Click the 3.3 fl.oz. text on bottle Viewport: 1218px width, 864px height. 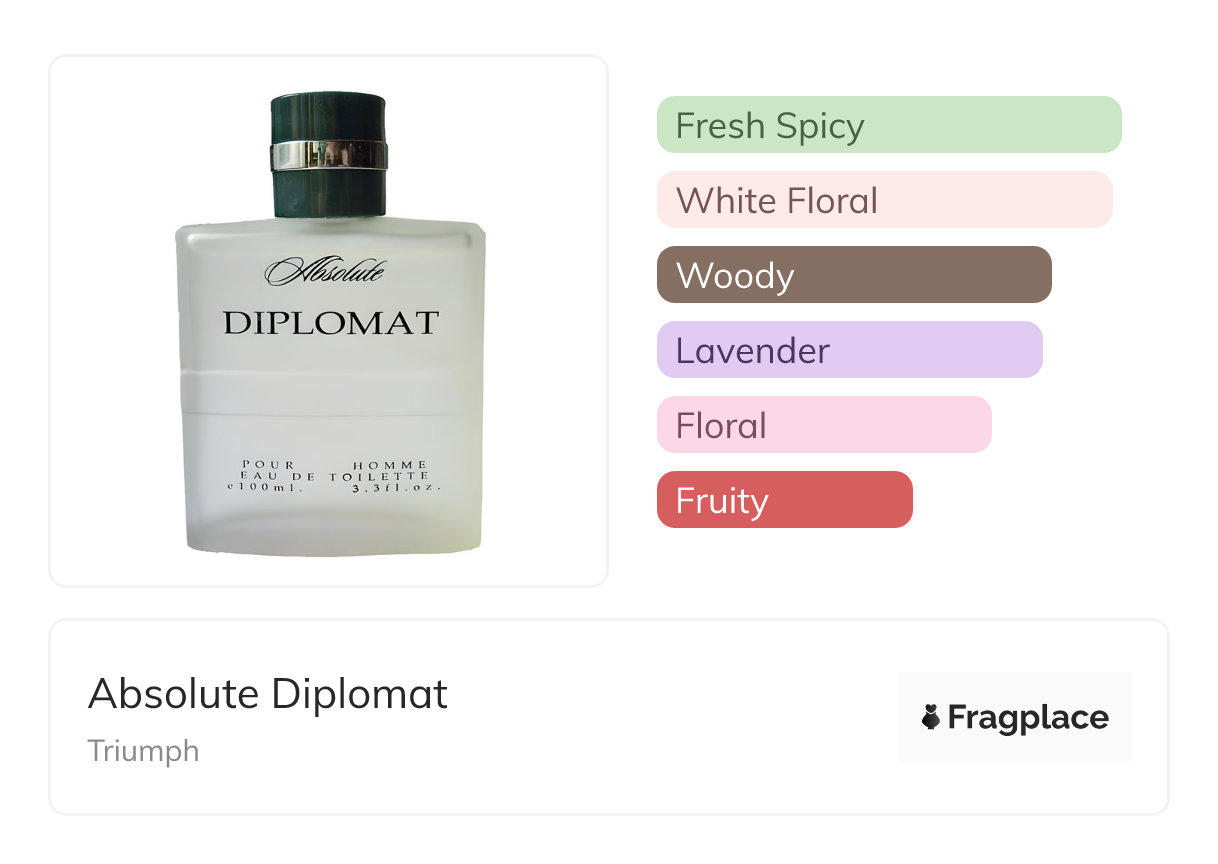pos(396,488)
